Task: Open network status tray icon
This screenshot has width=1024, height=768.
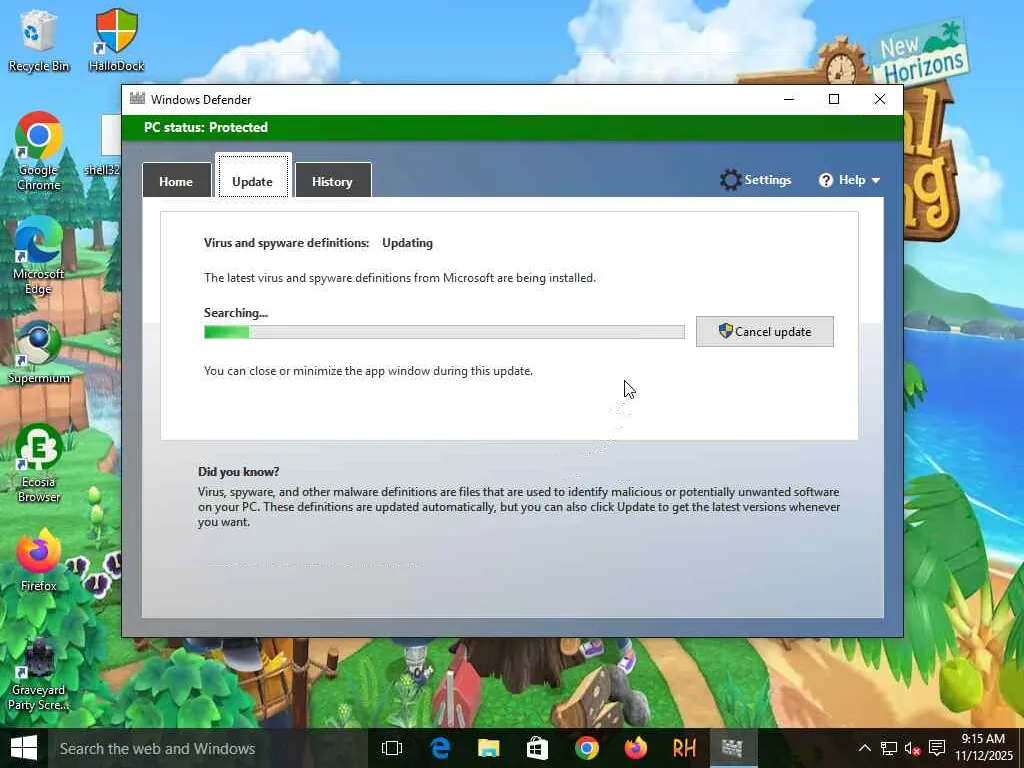Action: coord(888,748)
